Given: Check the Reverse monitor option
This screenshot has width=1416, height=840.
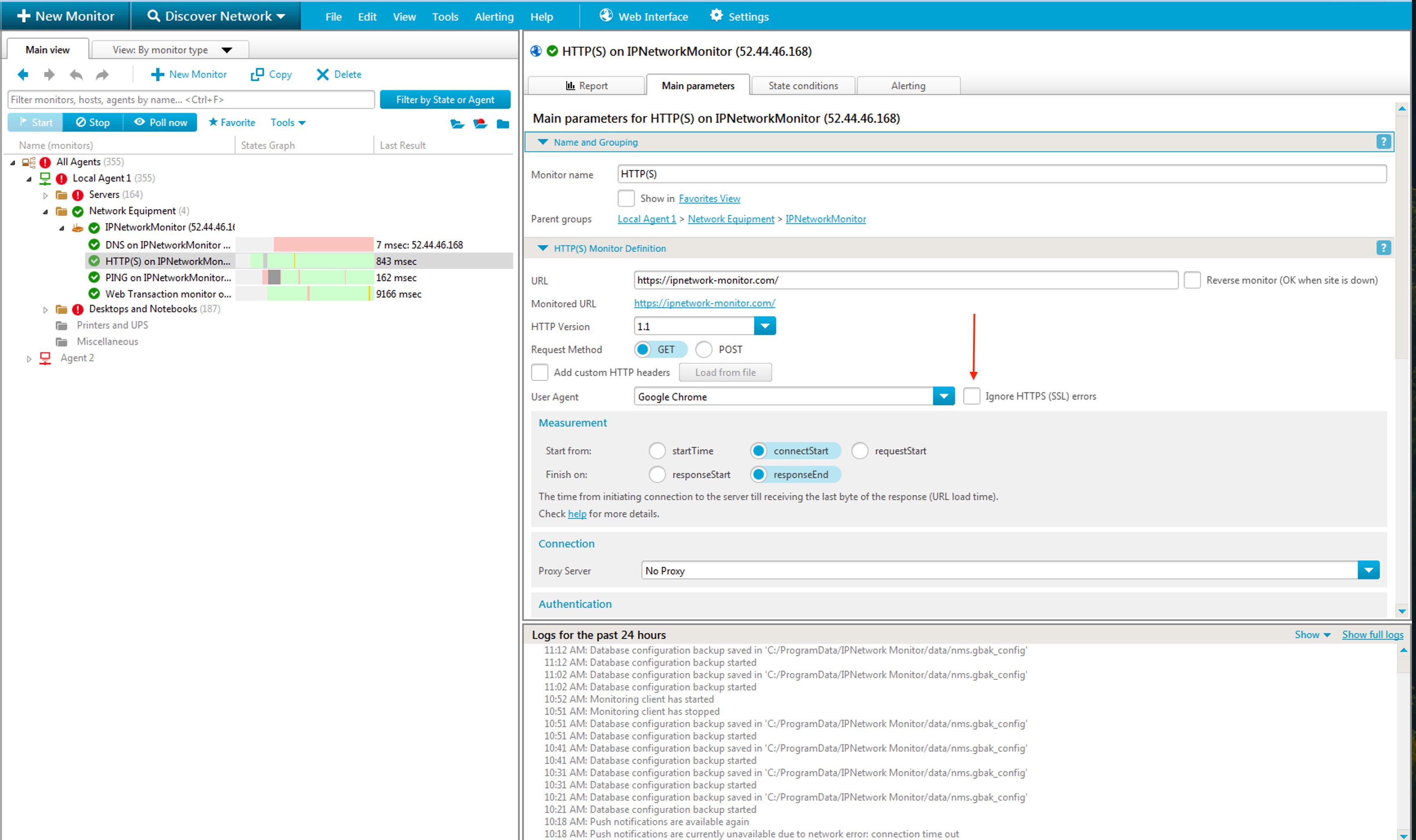Looking at the screenshot, I should click(x=1192, y=280).
